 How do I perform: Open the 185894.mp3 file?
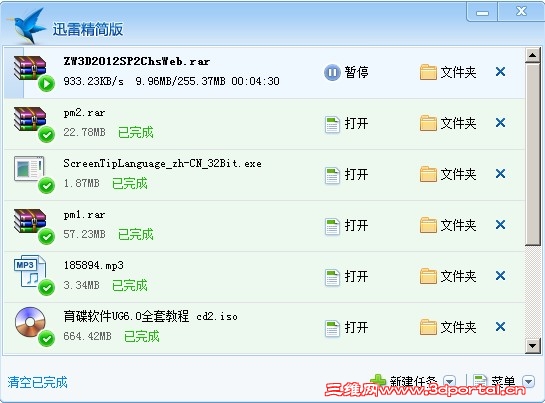(x=347, y=277)
